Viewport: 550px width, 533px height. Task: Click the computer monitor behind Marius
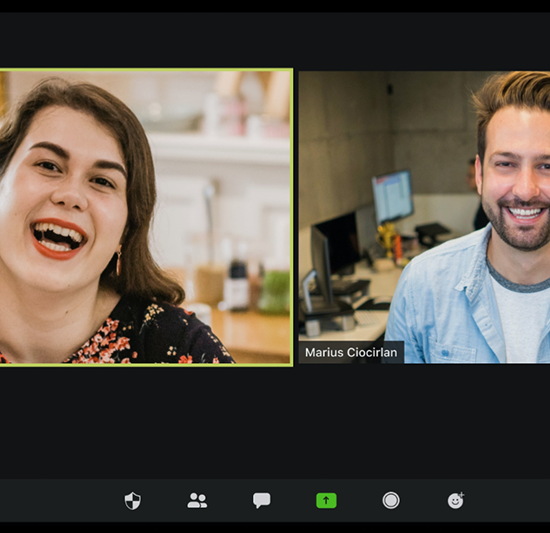click(392, 196)
